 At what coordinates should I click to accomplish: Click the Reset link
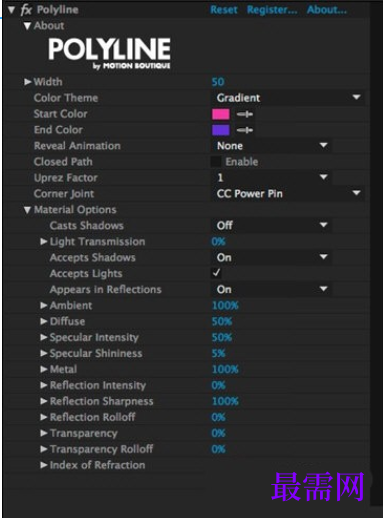pos(224,10)
